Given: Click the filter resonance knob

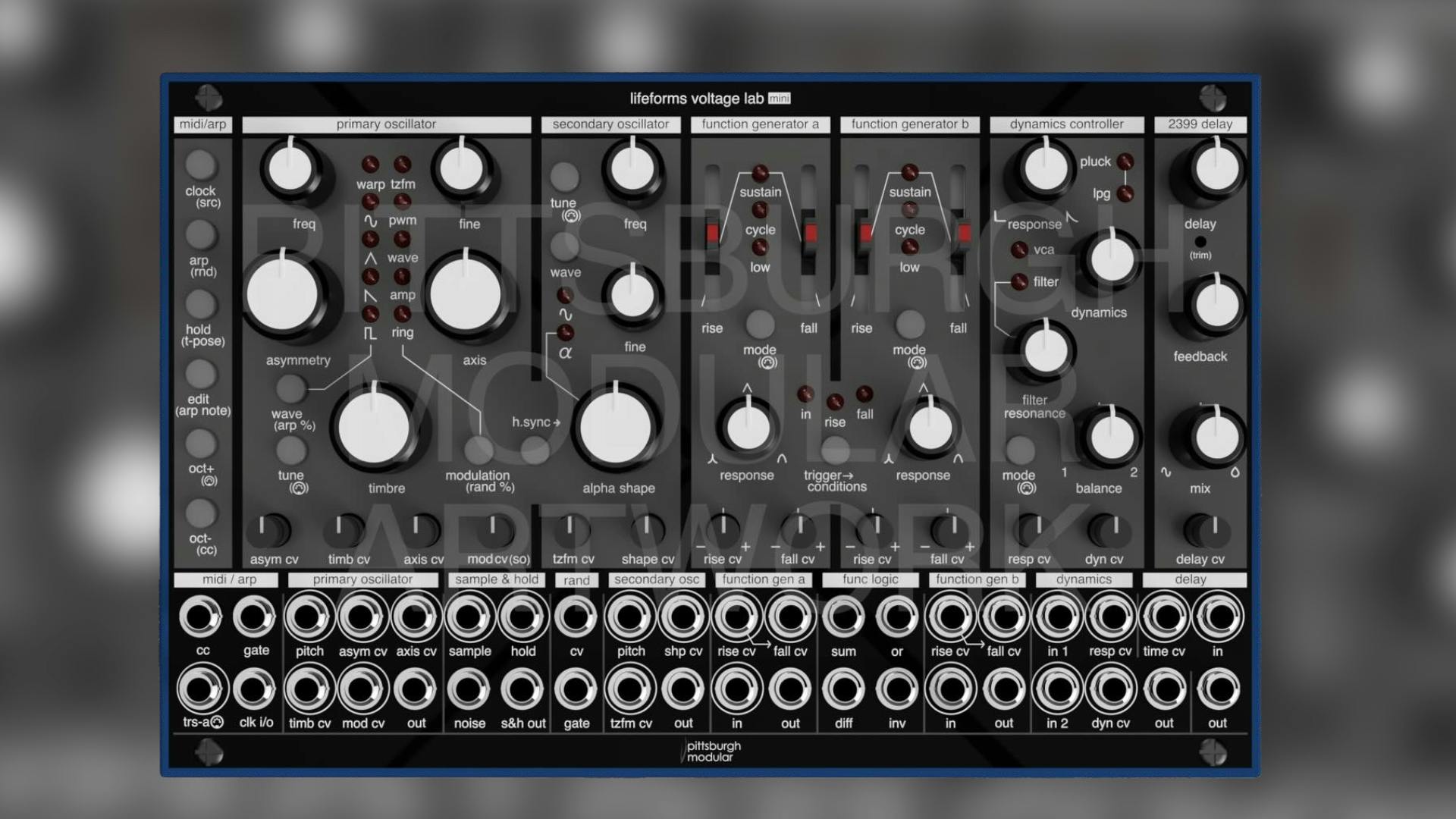Looking at the screenshot, I should pos(1045,350).
